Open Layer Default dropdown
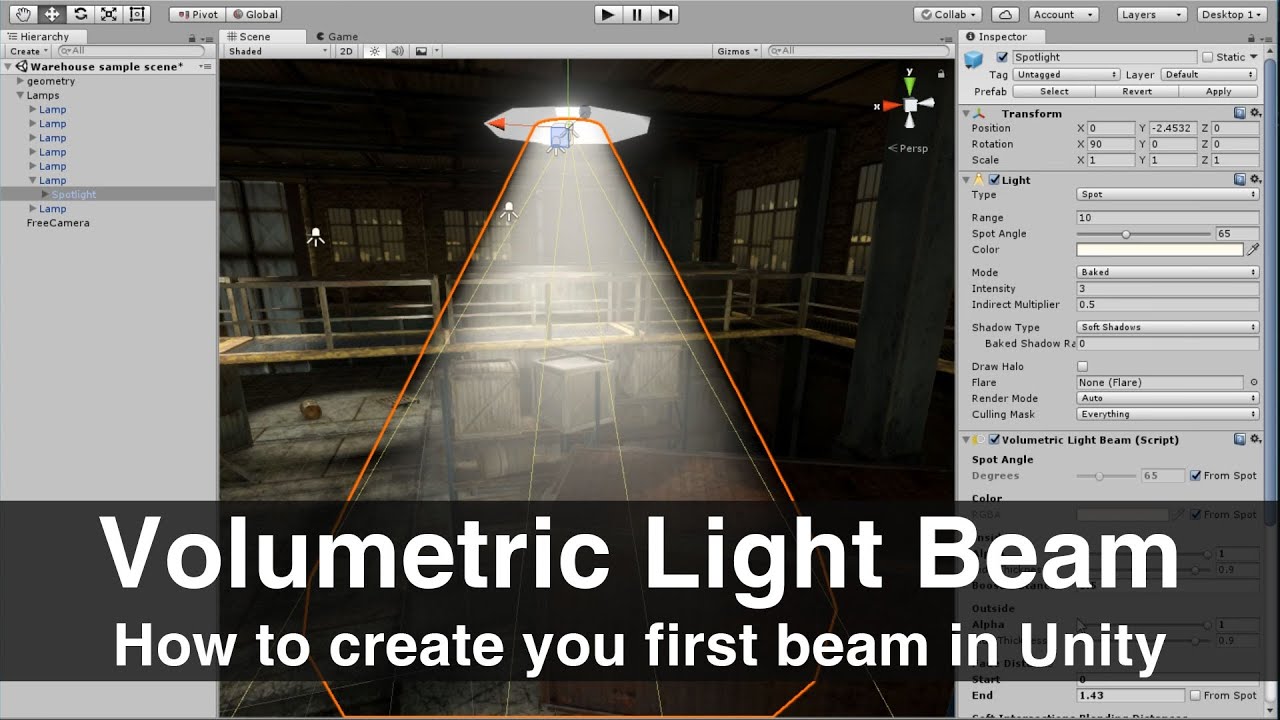This screenshot has height=720, width=1280. (1209, 74)
